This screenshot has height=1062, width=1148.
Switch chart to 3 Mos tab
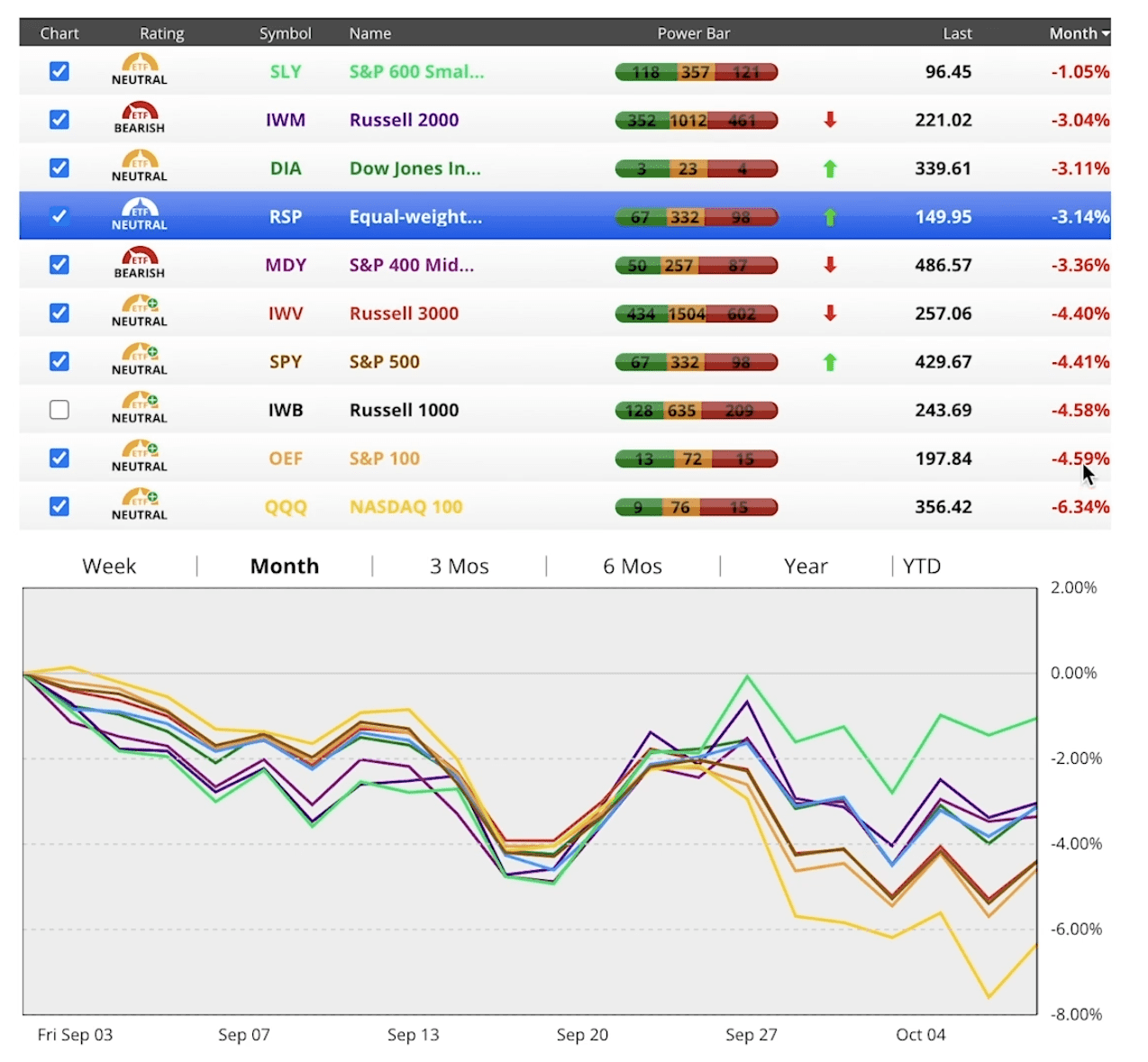[459, 567]
